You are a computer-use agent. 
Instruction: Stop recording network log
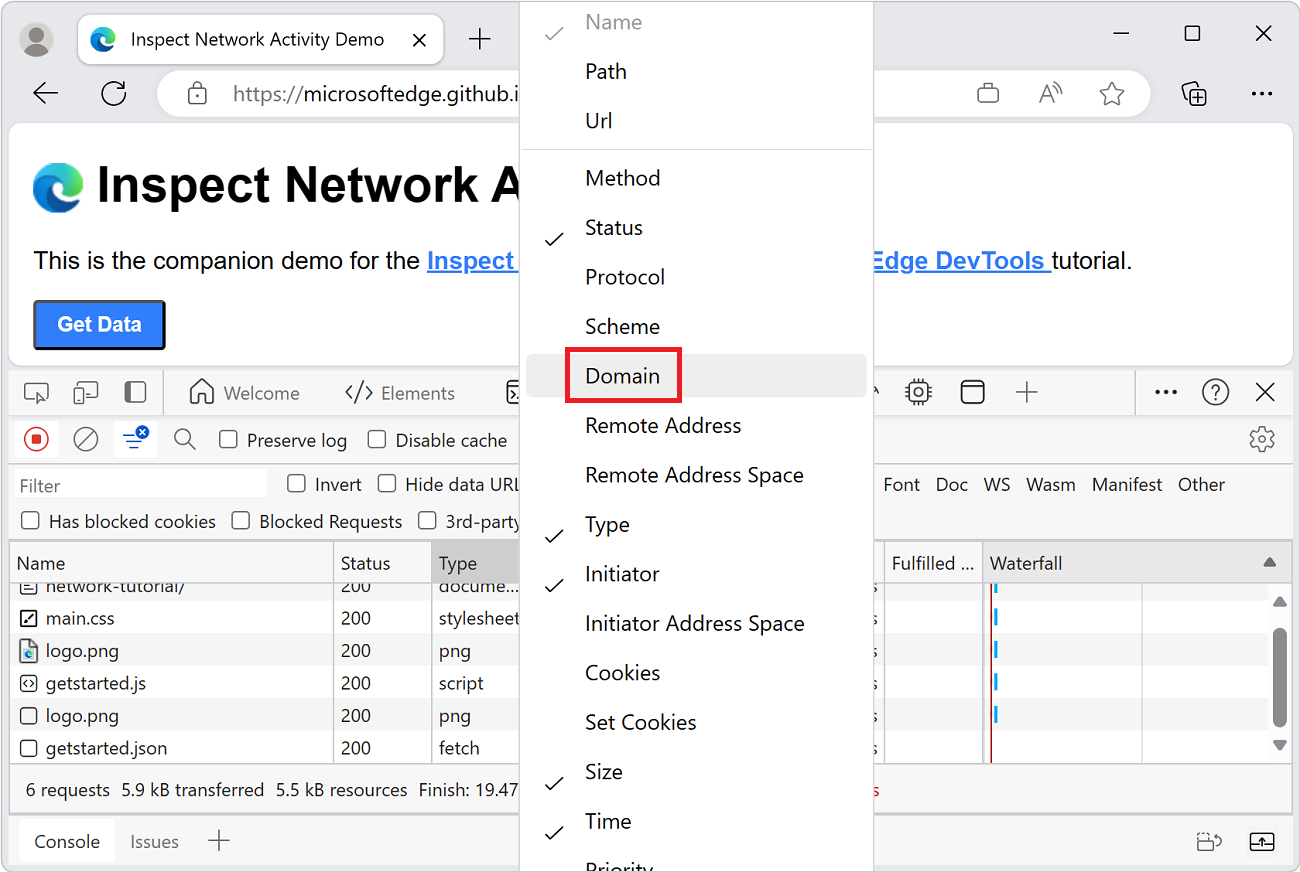coord(37,439)
